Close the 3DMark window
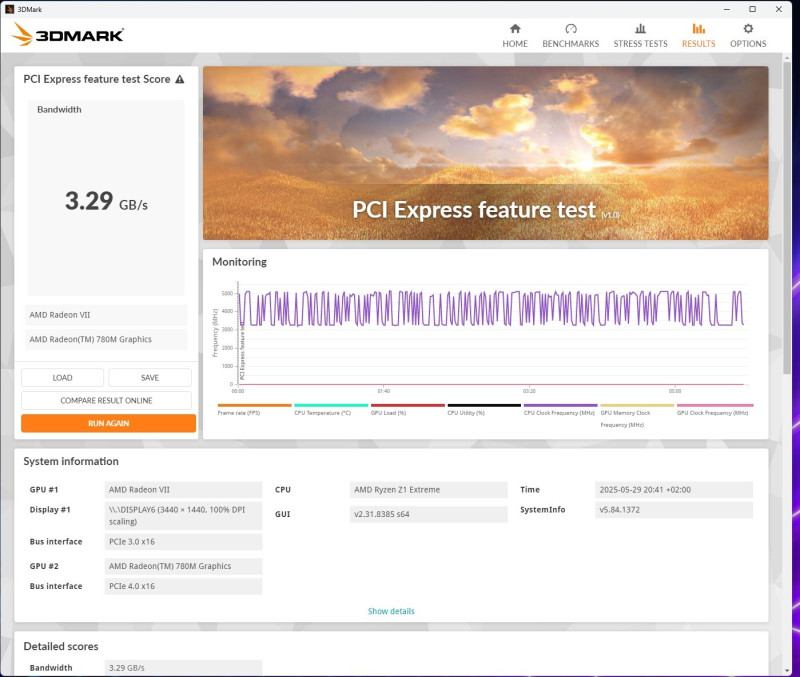Image resolution: width=800 pixels, height=677 pixels. [779, 9]
